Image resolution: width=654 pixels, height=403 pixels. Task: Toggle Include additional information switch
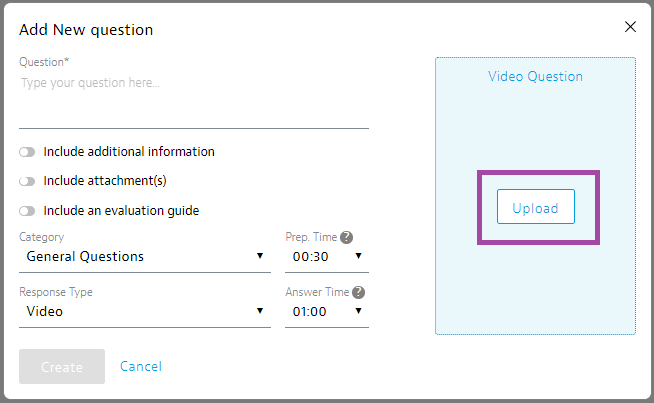click(27, 152)
